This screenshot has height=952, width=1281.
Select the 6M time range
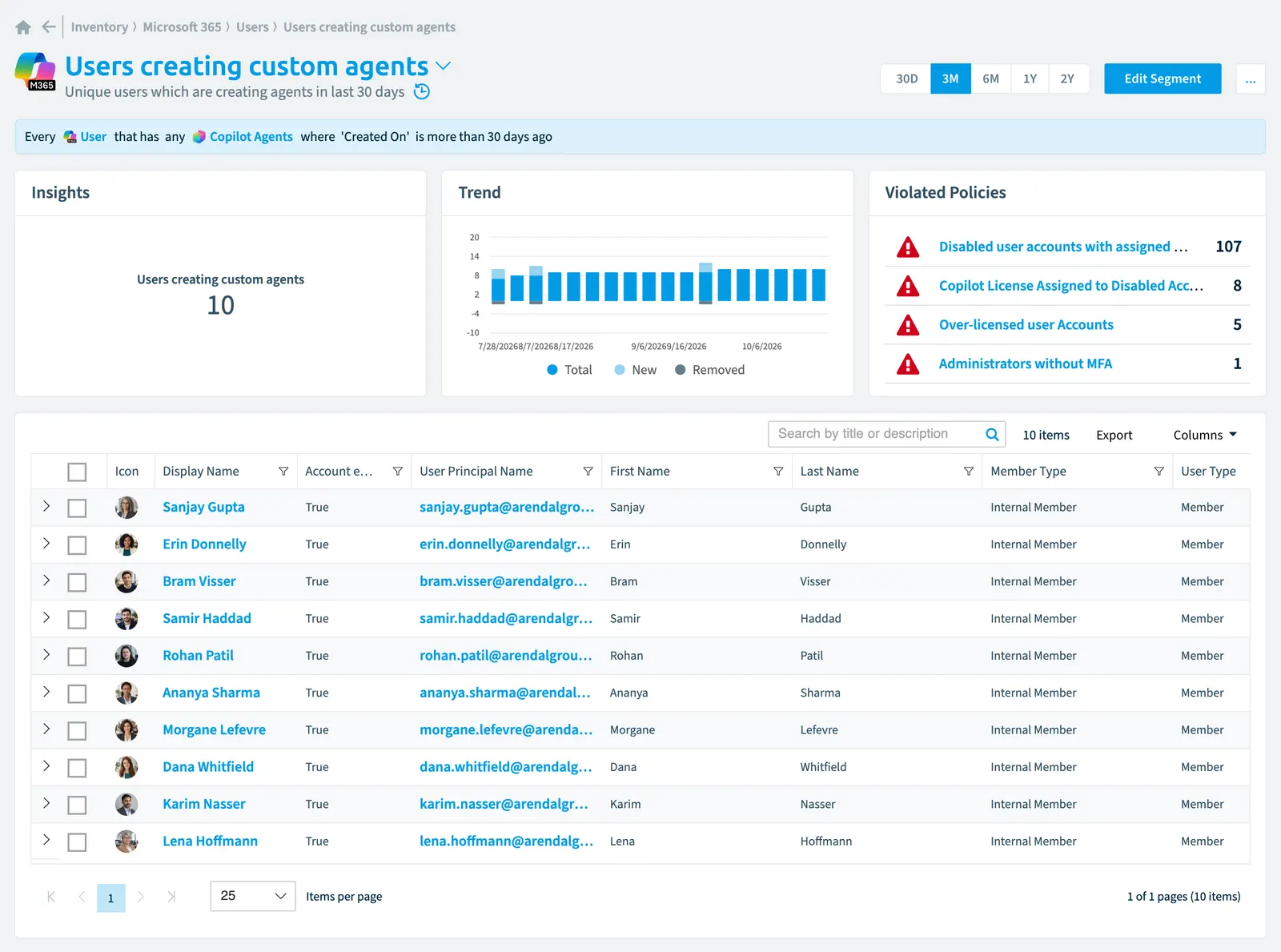991,78
